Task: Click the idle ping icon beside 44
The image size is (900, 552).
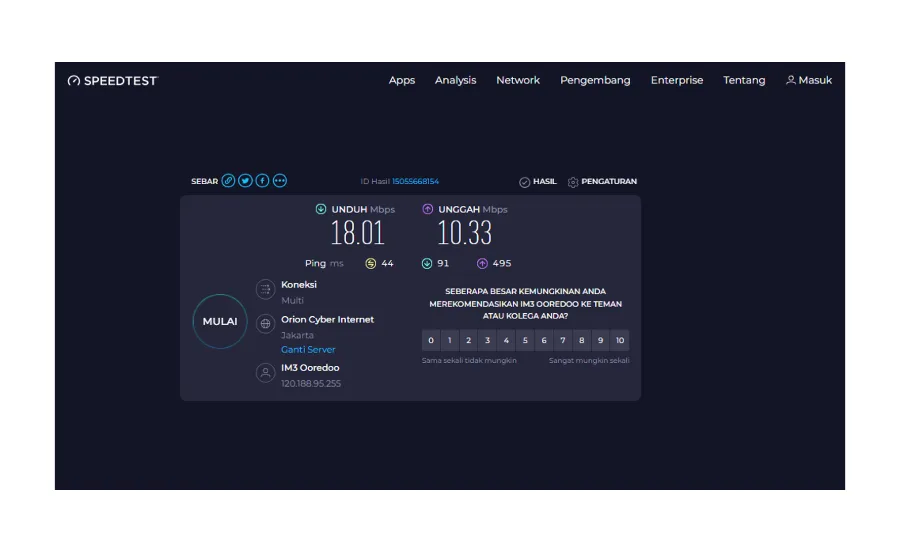Action: coord(371,263)
